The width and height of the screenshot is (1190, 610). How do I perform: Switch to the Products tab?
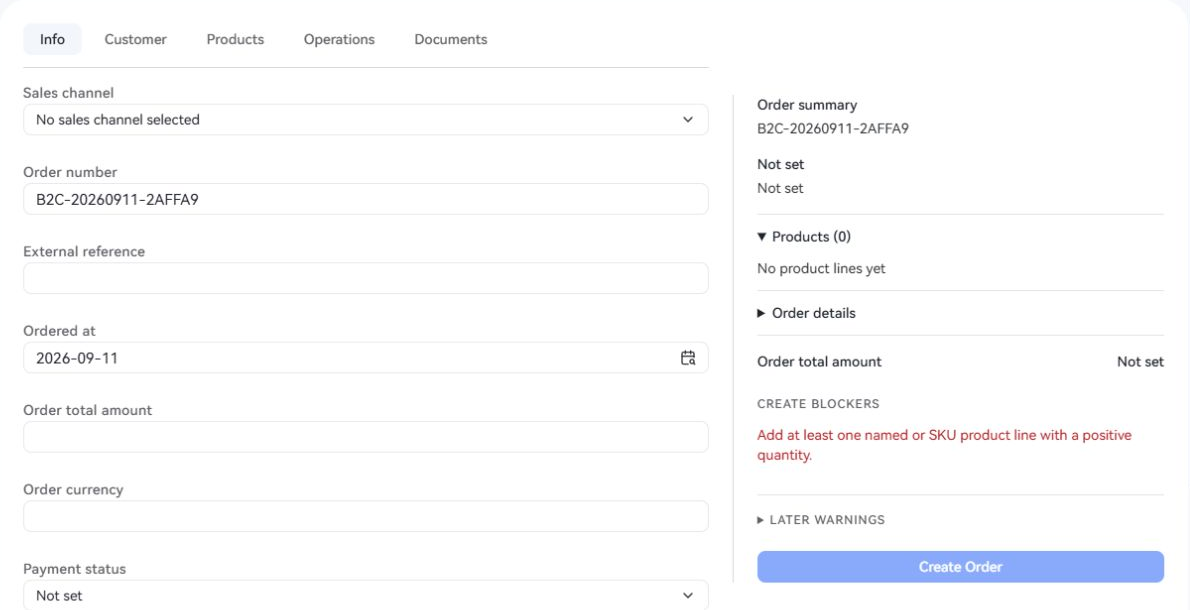tap(235, 39)
